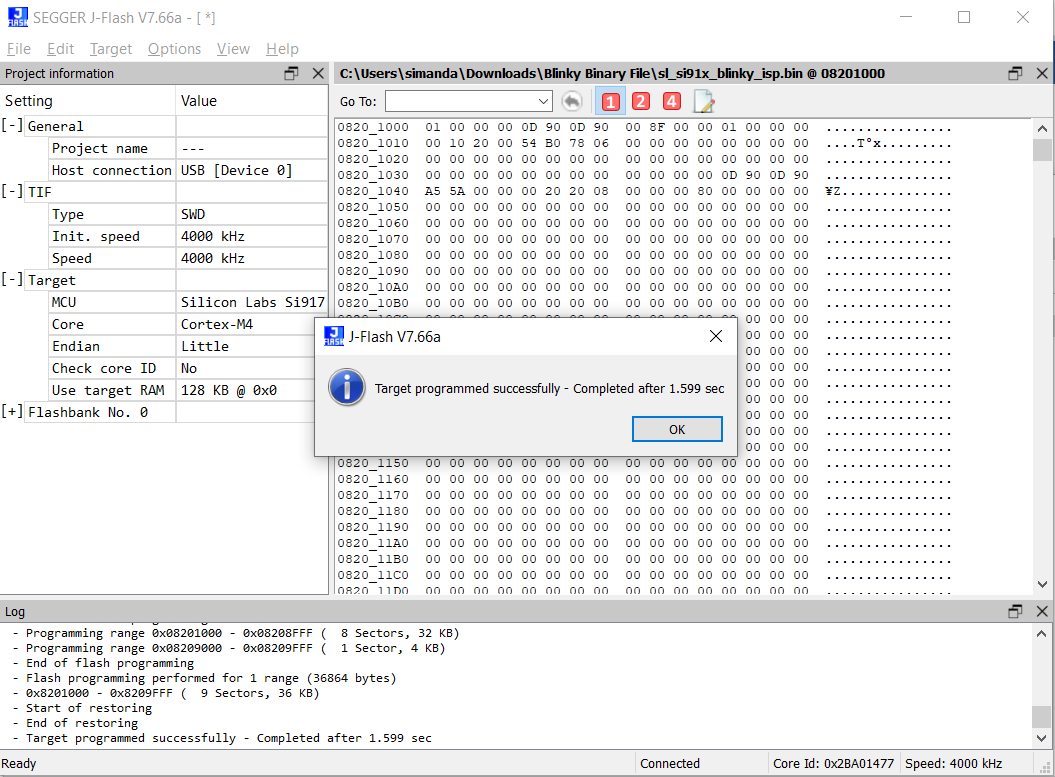Set hex view to 2-byte units
This screenshot has width=1055, height=777.
click(x=641, y=102)
